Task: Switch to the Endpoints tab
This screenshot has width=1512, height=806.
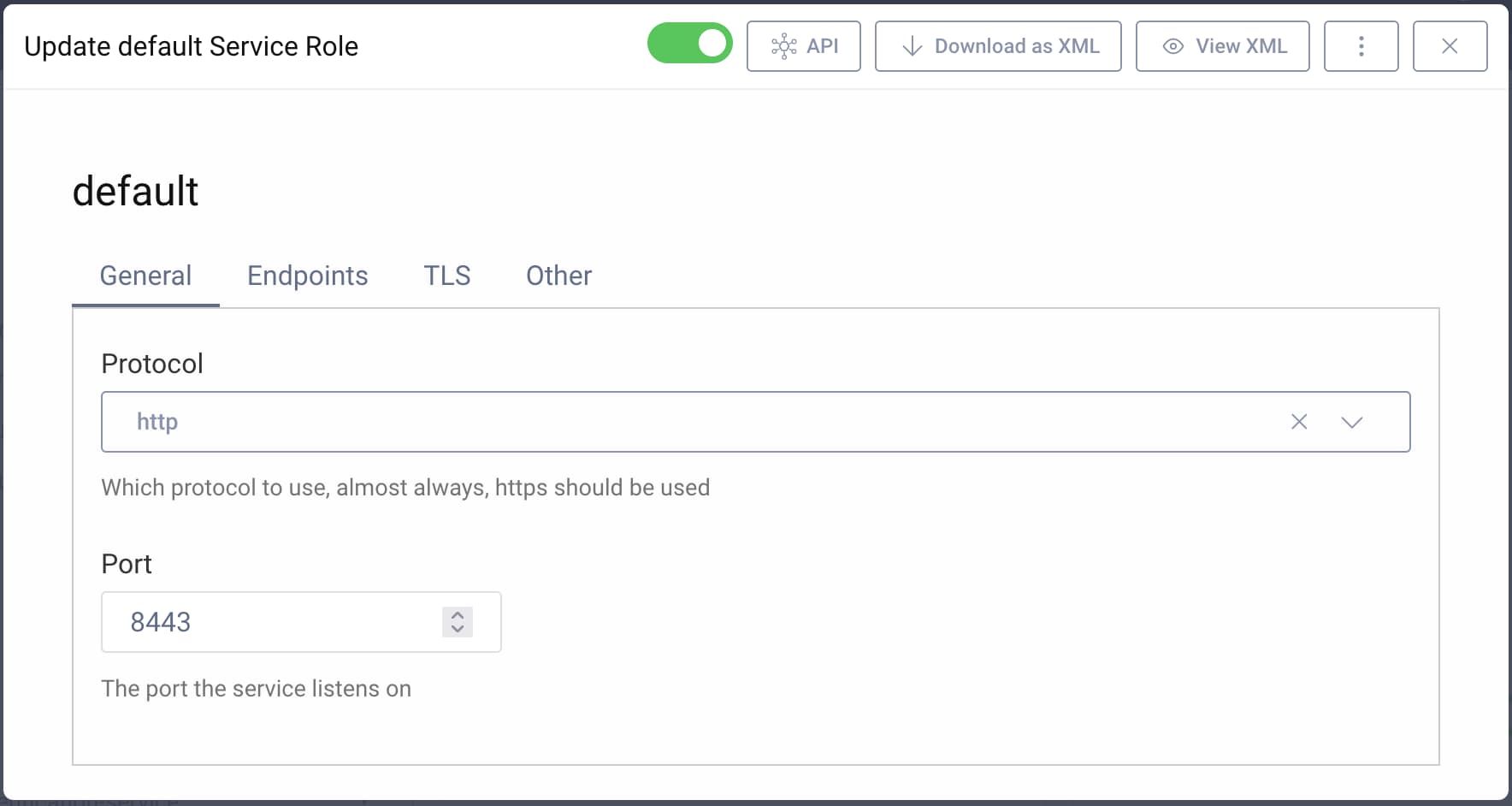Action: 307,276
